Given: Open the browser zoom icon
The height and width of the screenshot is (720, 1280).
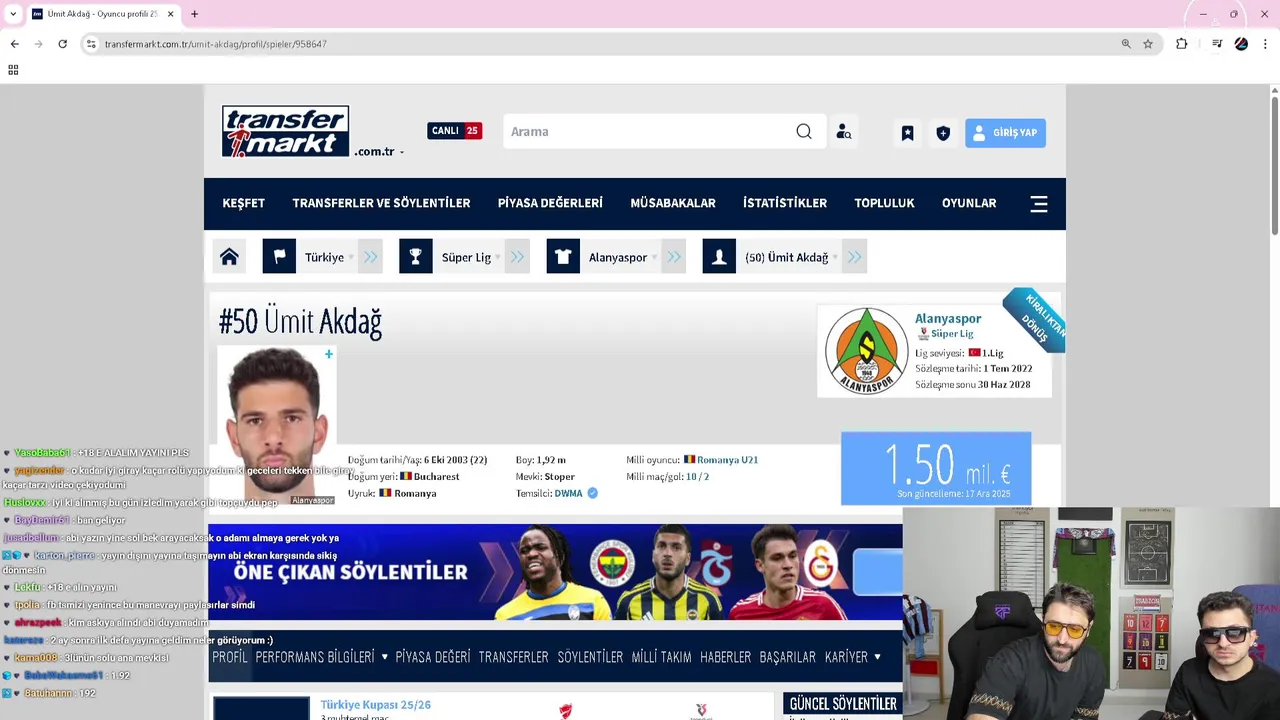Looking at the screenshot, I should point(1126,44).
